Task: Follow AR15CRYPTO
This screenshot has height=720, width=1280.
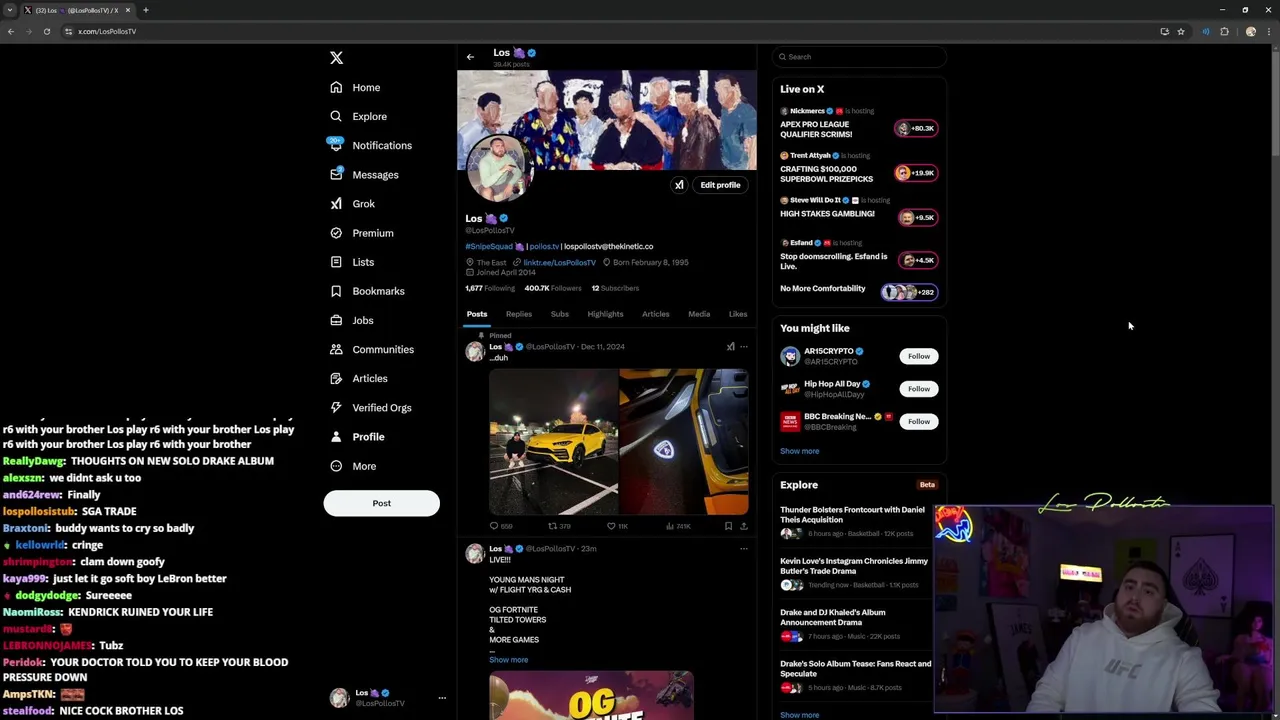Action: (918, 356)
